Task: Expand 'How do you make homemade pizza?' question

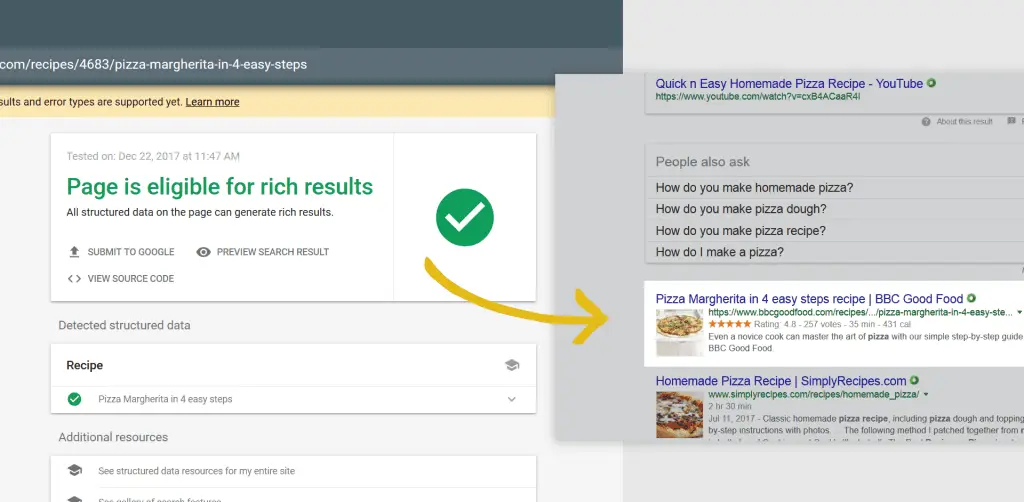Action: pos(839,188)
